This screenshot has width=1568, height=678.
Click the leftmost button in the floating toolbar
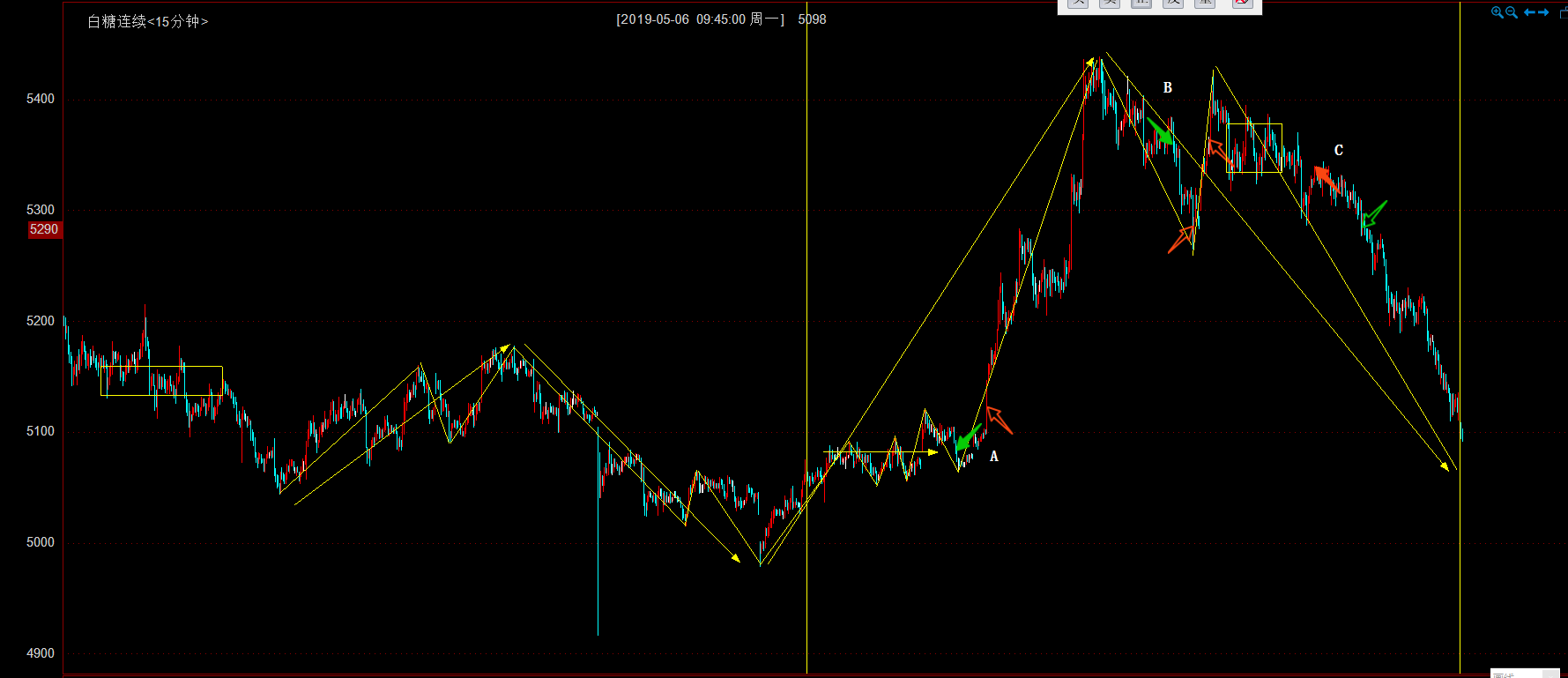tap(1078, 3)
